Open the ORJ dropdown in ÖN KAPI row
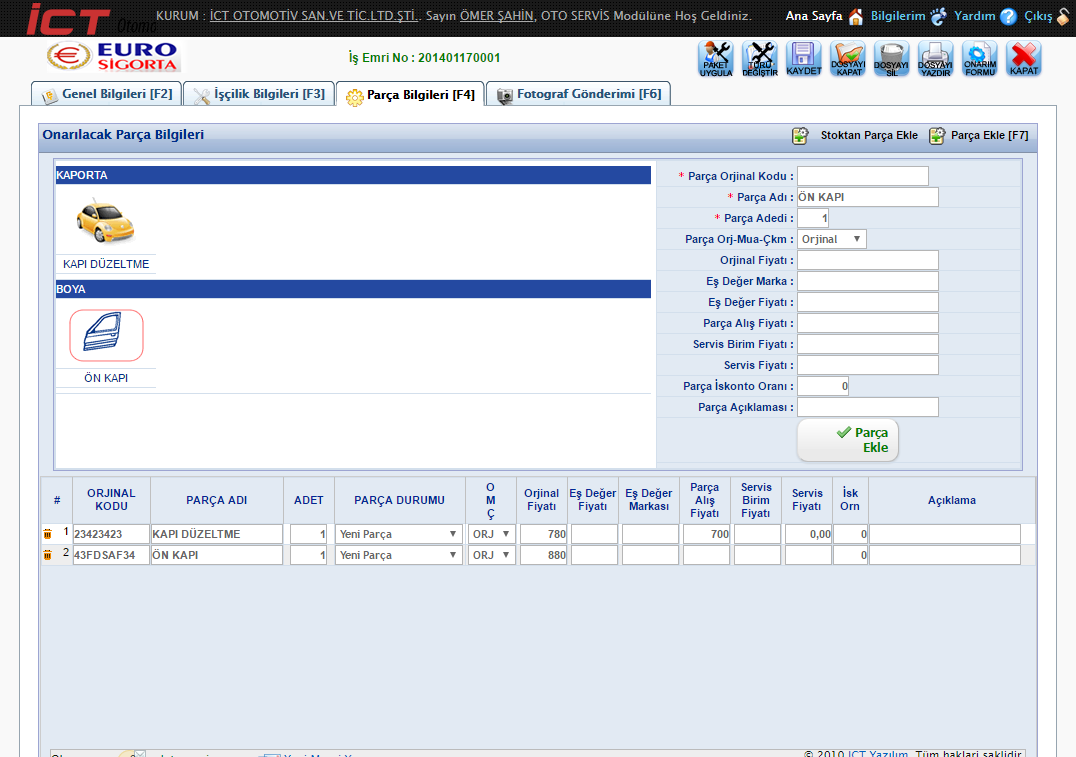 [x=491, y=555]
